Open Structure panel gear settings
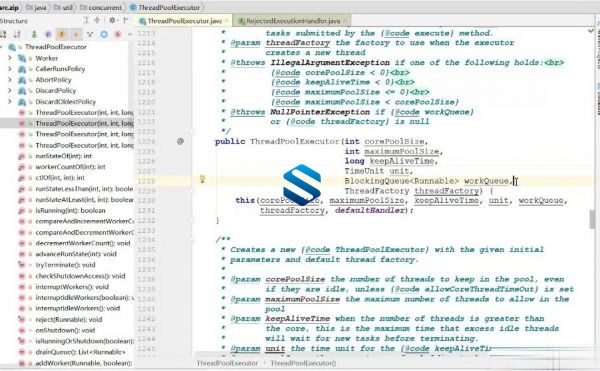Image resolution: width=600 pixels, height=371 pixels. tap(112, 20)
